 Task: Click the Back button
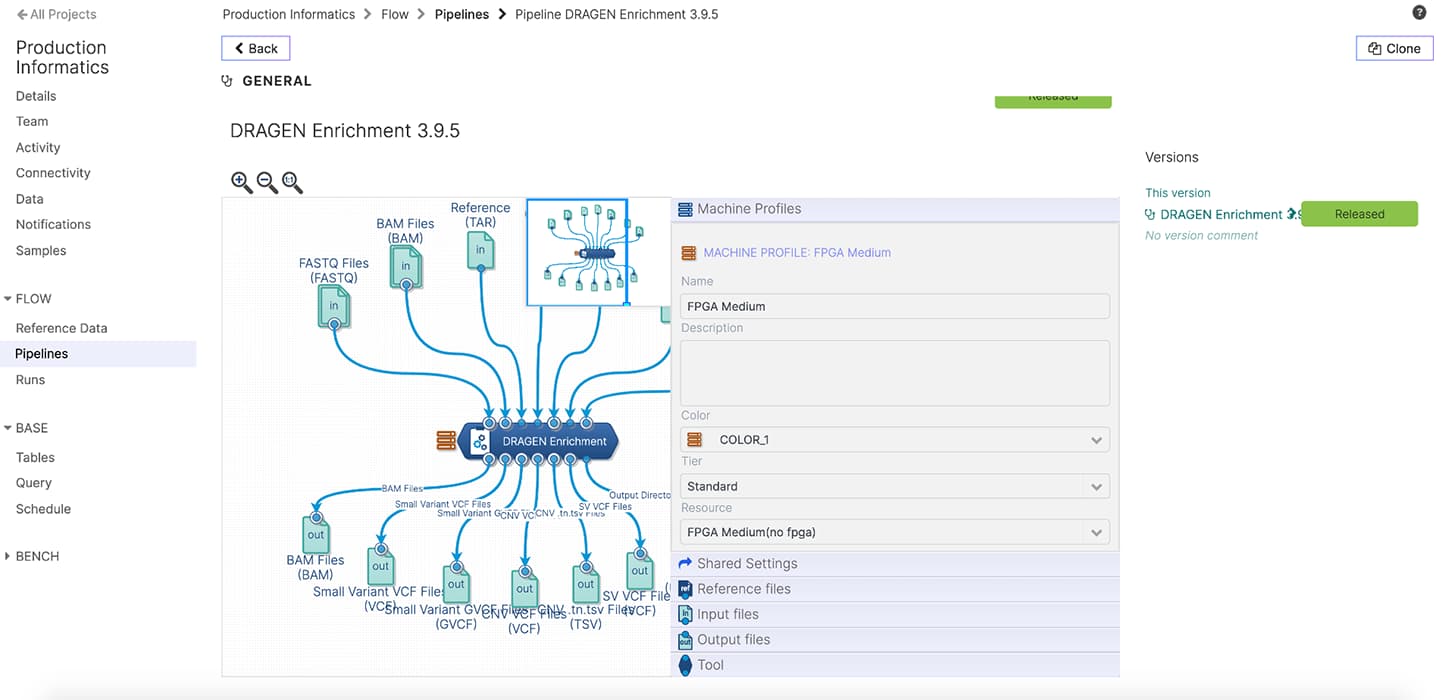pyautogui.click(x=256, y=48)
